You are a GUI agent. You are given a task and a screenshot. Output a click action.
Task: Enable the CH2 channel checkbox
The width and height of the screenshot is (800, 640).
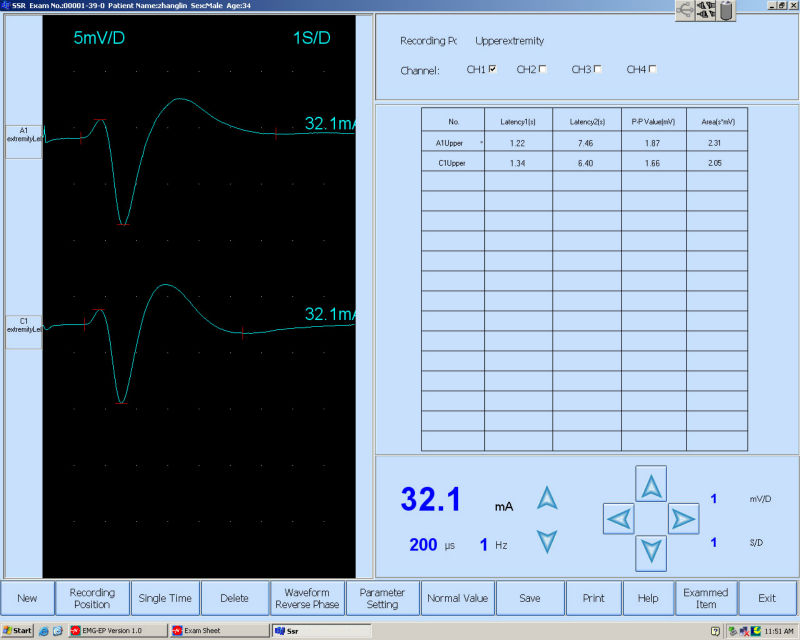pyautogui.click(x=543, y=69)
